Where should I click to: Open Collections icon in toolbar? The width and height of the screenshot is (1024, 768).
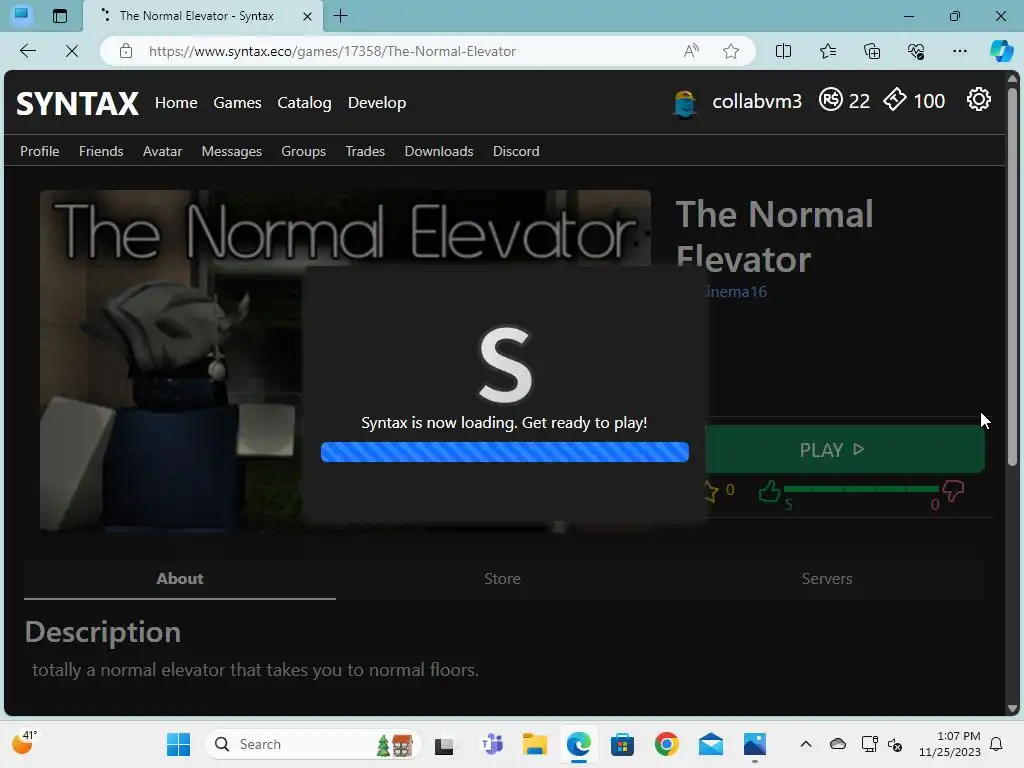tap(872, 51)
